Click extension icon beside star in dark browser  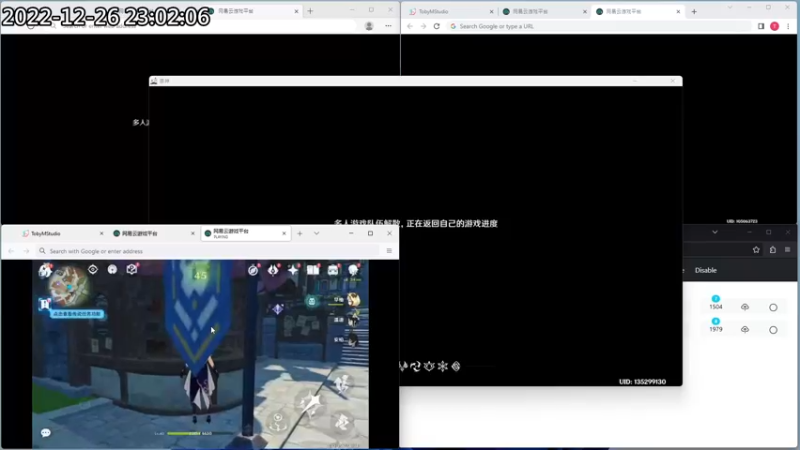[772, 249]
